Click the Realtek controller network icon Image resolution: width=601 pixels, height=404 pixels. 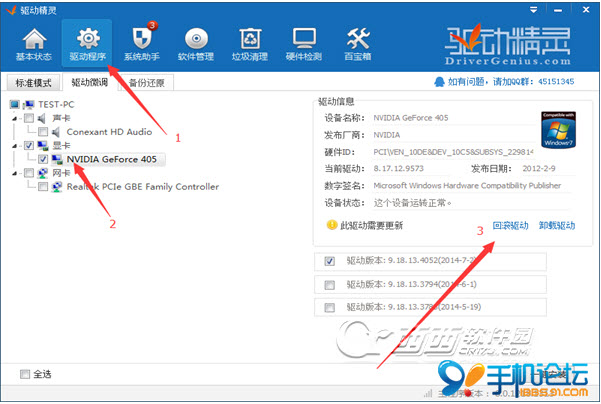(57, 187)
